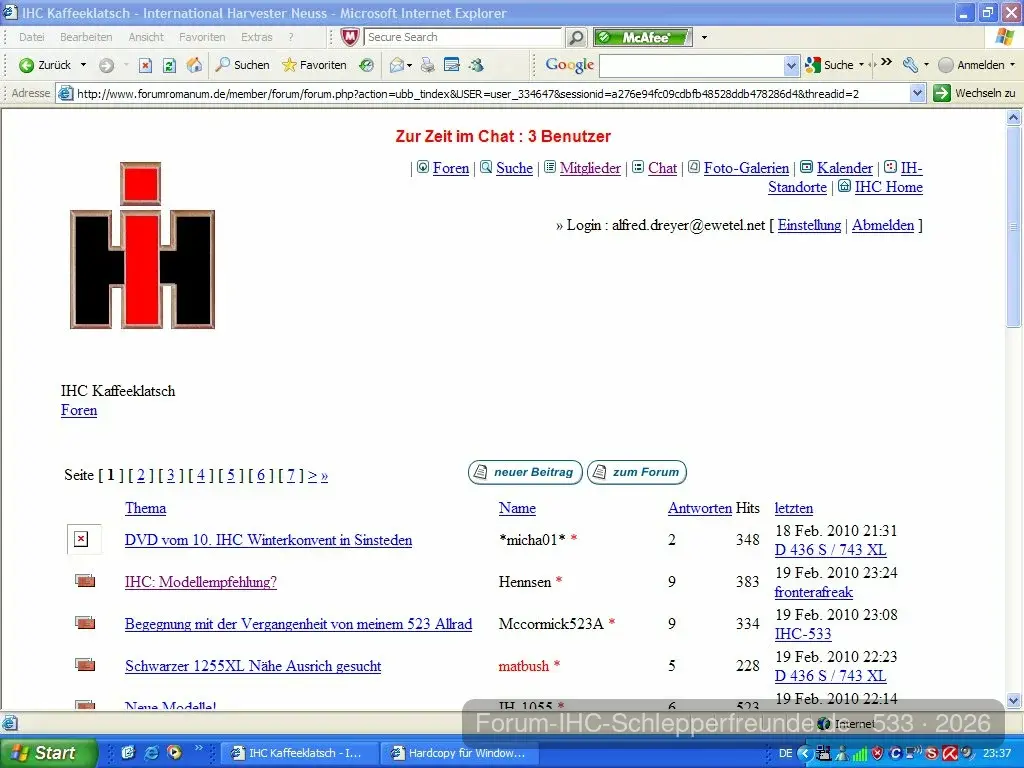Click the zum Forum button
This screenshot has width=1024, height=768.
(x=637, y=472)
